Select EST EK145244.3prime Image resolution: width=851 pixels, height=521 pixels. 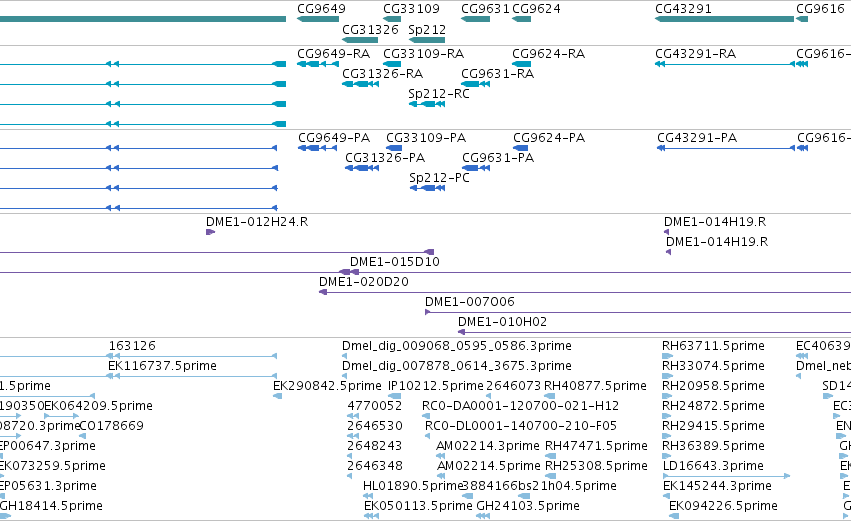click(717, 486)
